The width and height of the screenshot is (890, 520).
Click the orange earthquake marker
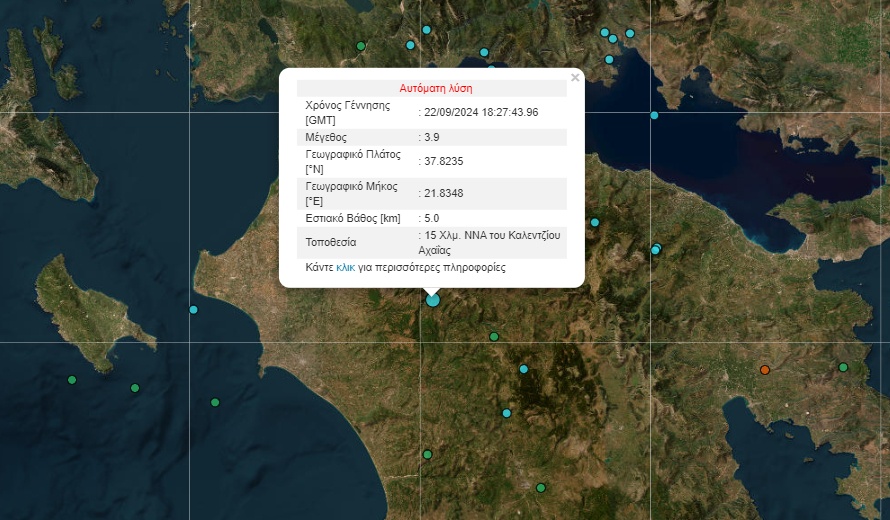765,370
